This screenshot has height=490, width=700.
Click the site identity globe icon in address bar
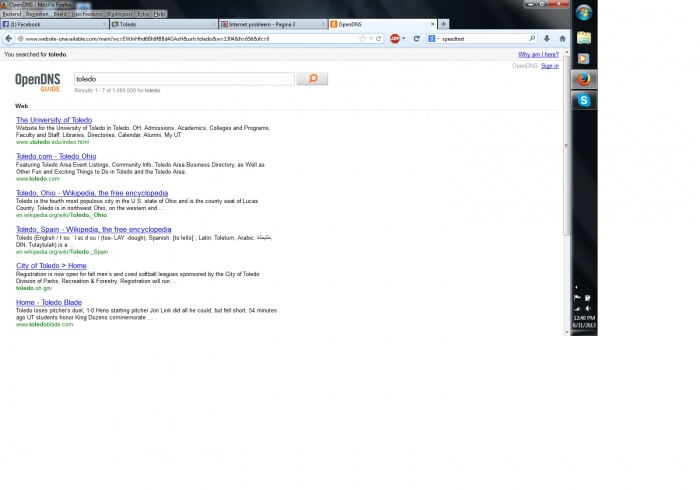(x=20, y=39)
